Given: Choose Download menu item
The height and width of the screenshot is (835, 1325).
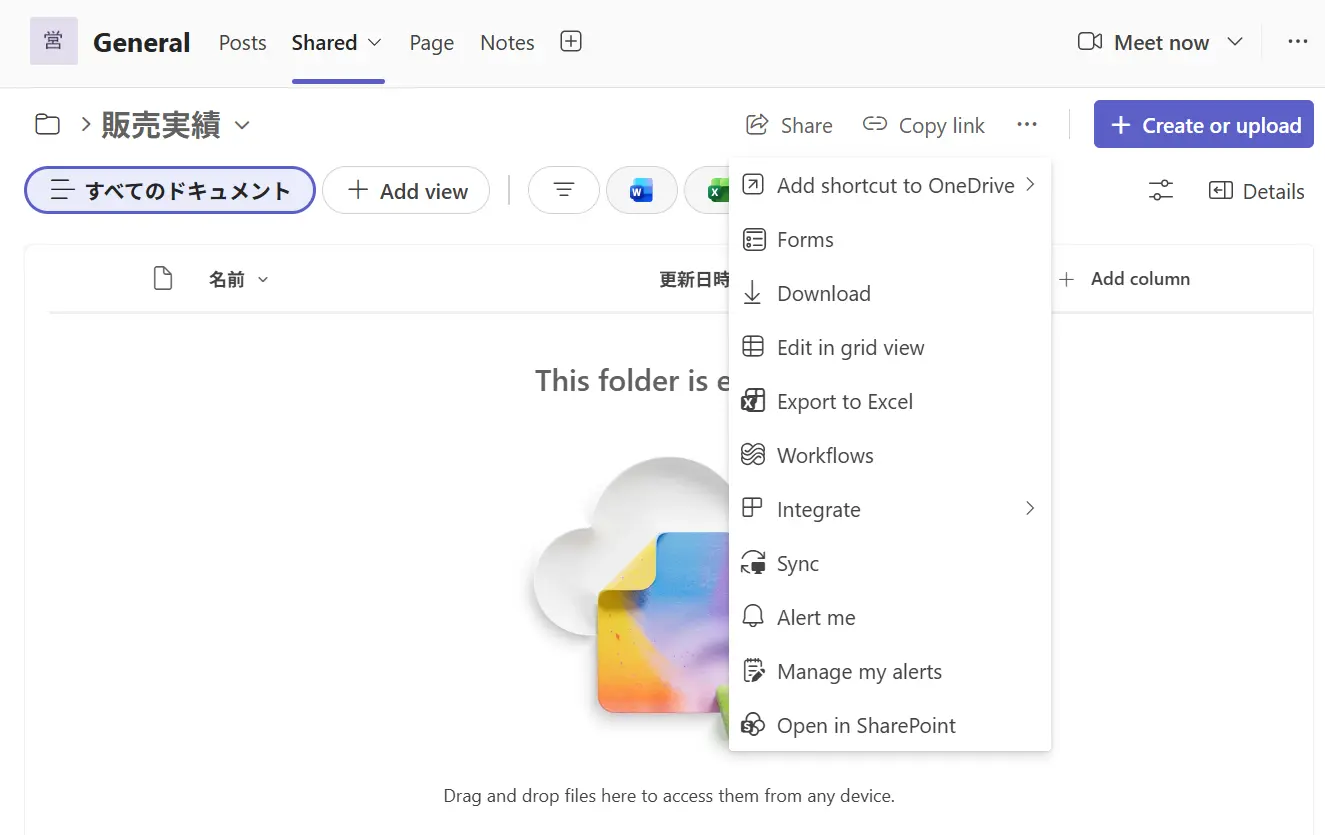Looking at the screenshot, I should pos(890,293).
